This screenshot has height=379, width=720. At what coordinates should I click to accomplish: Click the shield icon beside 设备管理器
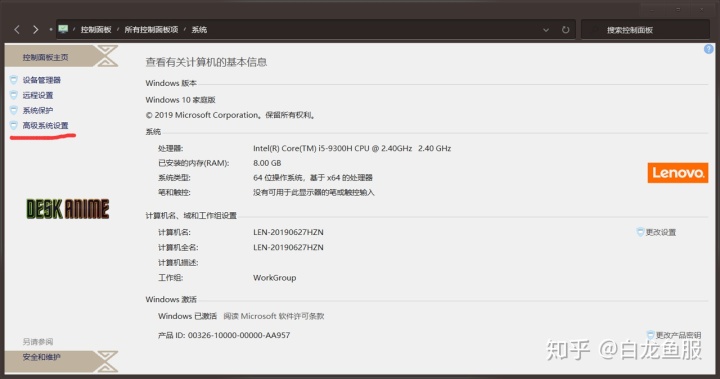pos(14,80)
